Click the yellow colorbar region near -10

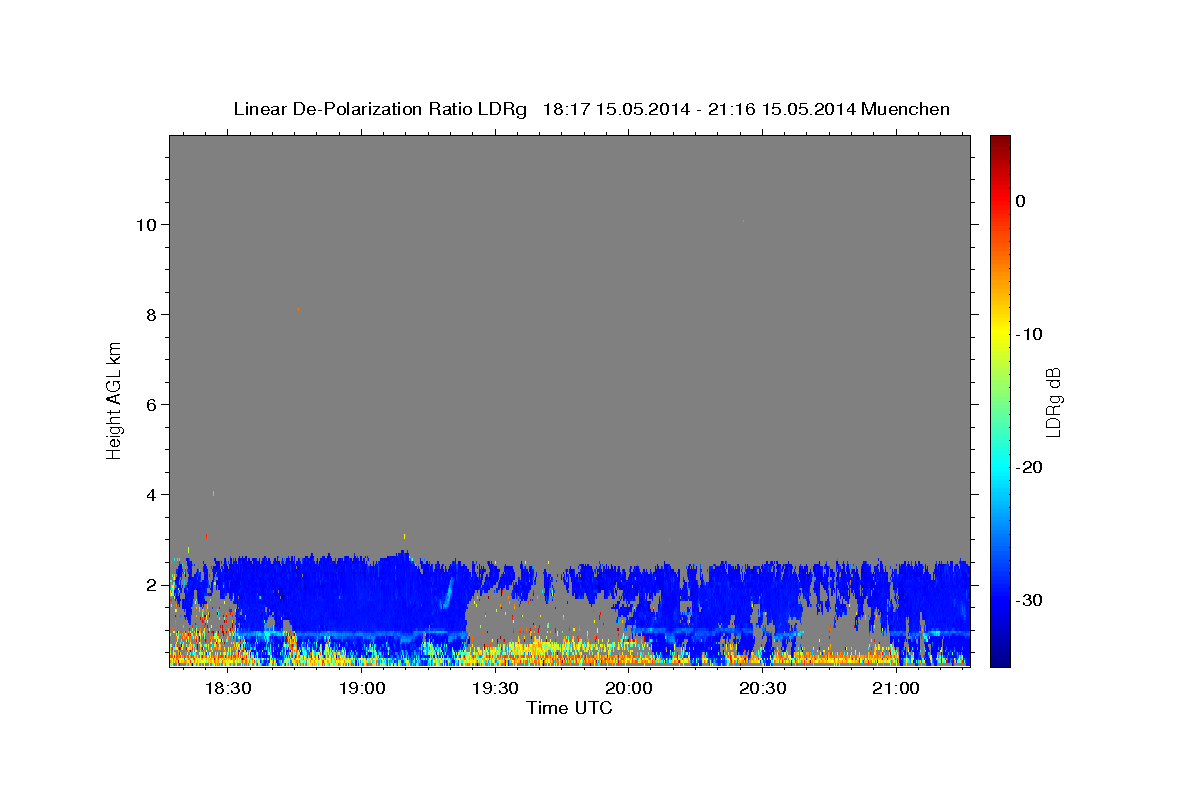click(1000, 334)
